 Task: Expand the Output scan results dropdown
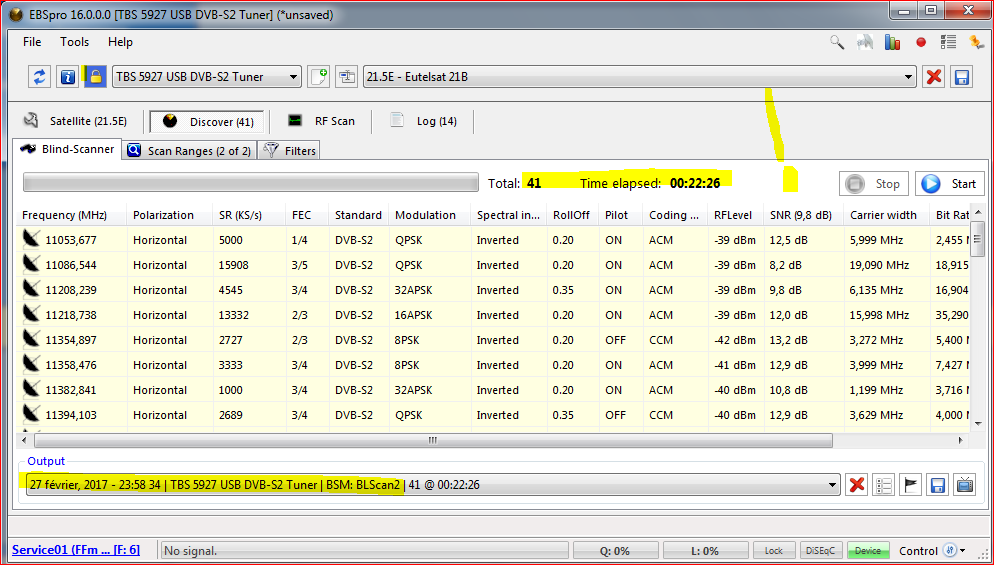(x=832, y=485)
